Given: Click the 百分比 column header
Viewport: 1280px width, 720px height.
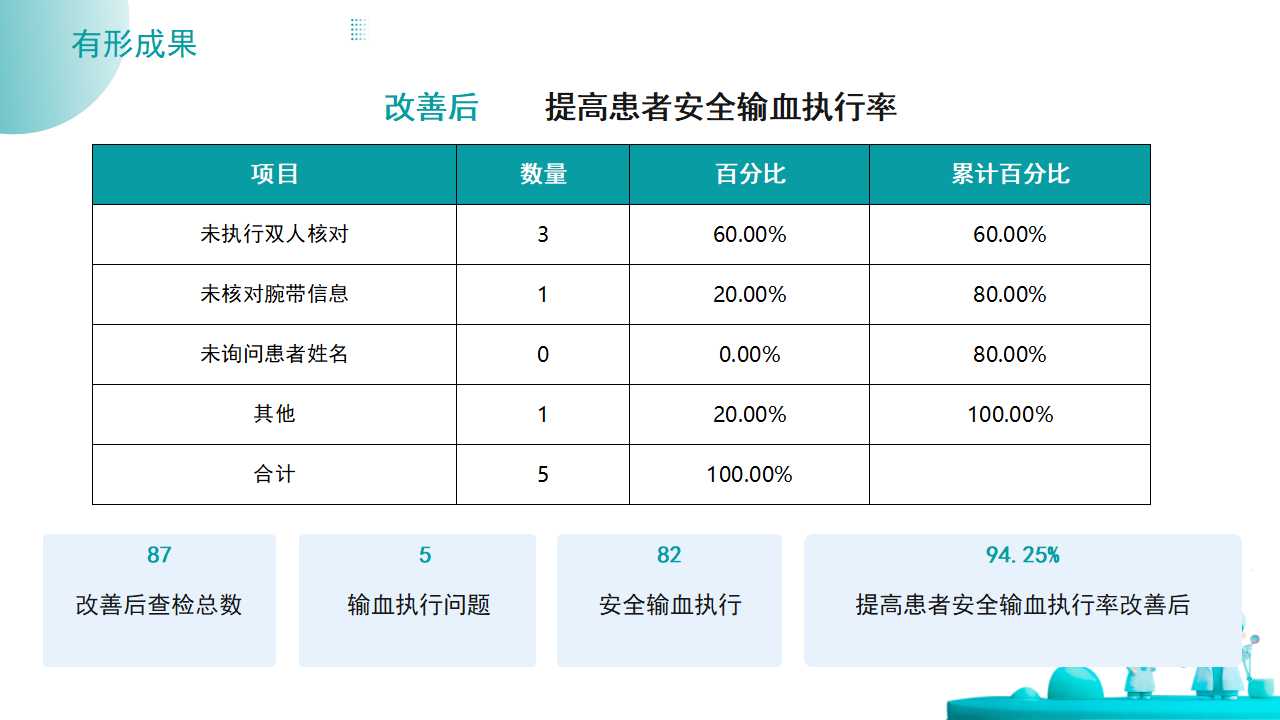Looking at the screenshot, I should [x=749, y=174].
